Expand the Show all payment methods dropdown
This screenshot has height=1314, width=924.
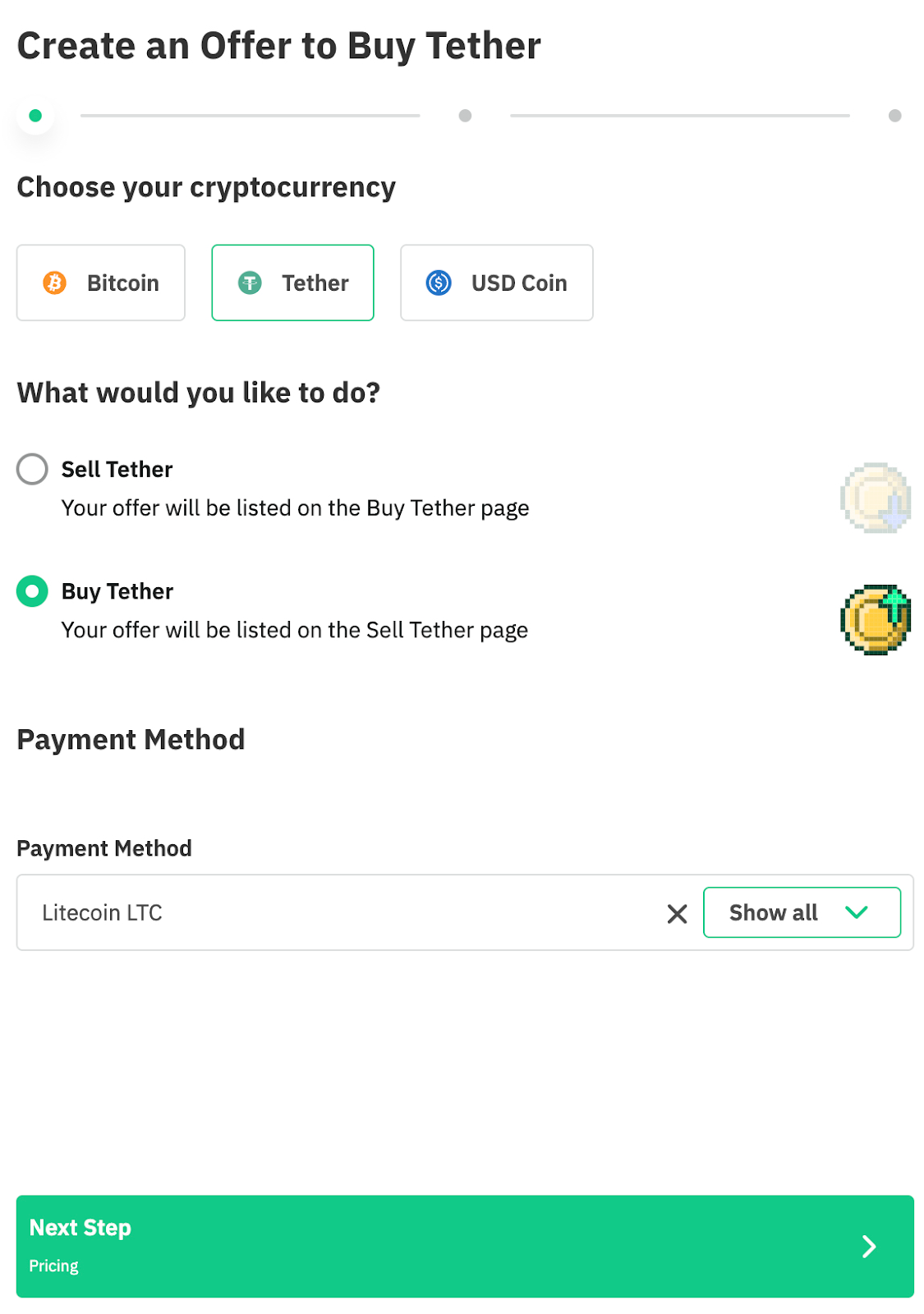pyautogui.click(x=802, y=912)
